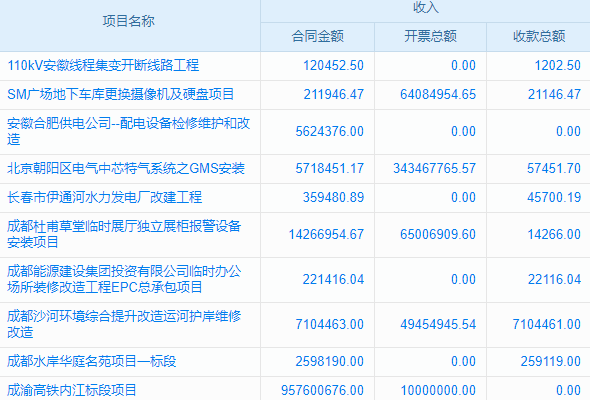This screenshot has width=590, height=400.
Task: Open project SM广场地下车库更换摄像机及硬盘项目
Action: point(121,94)
